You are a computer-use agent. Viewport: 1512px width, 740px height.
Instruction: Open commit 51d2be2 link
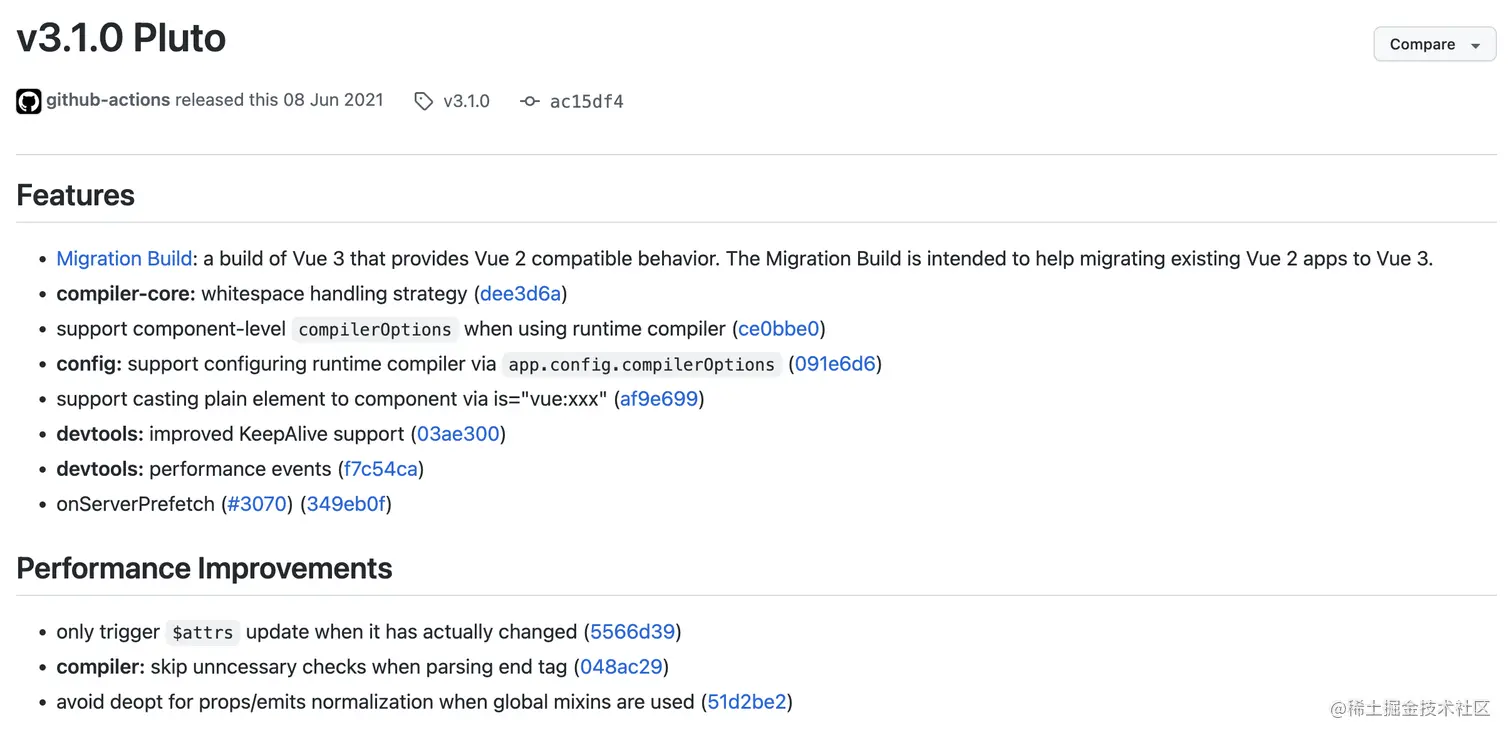(x=747, y=702)
